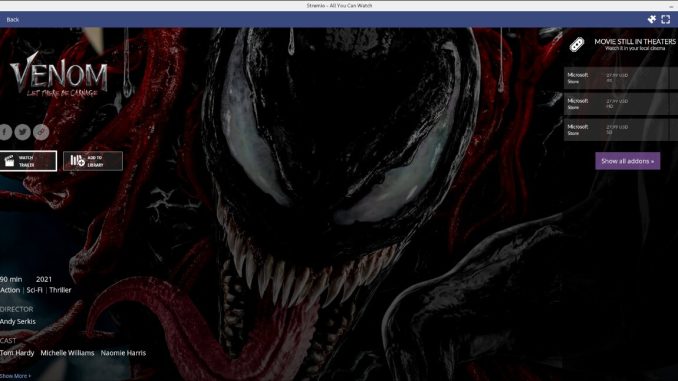Open cast member Tom Hardy
678x381 pixels.
(17, 353)
